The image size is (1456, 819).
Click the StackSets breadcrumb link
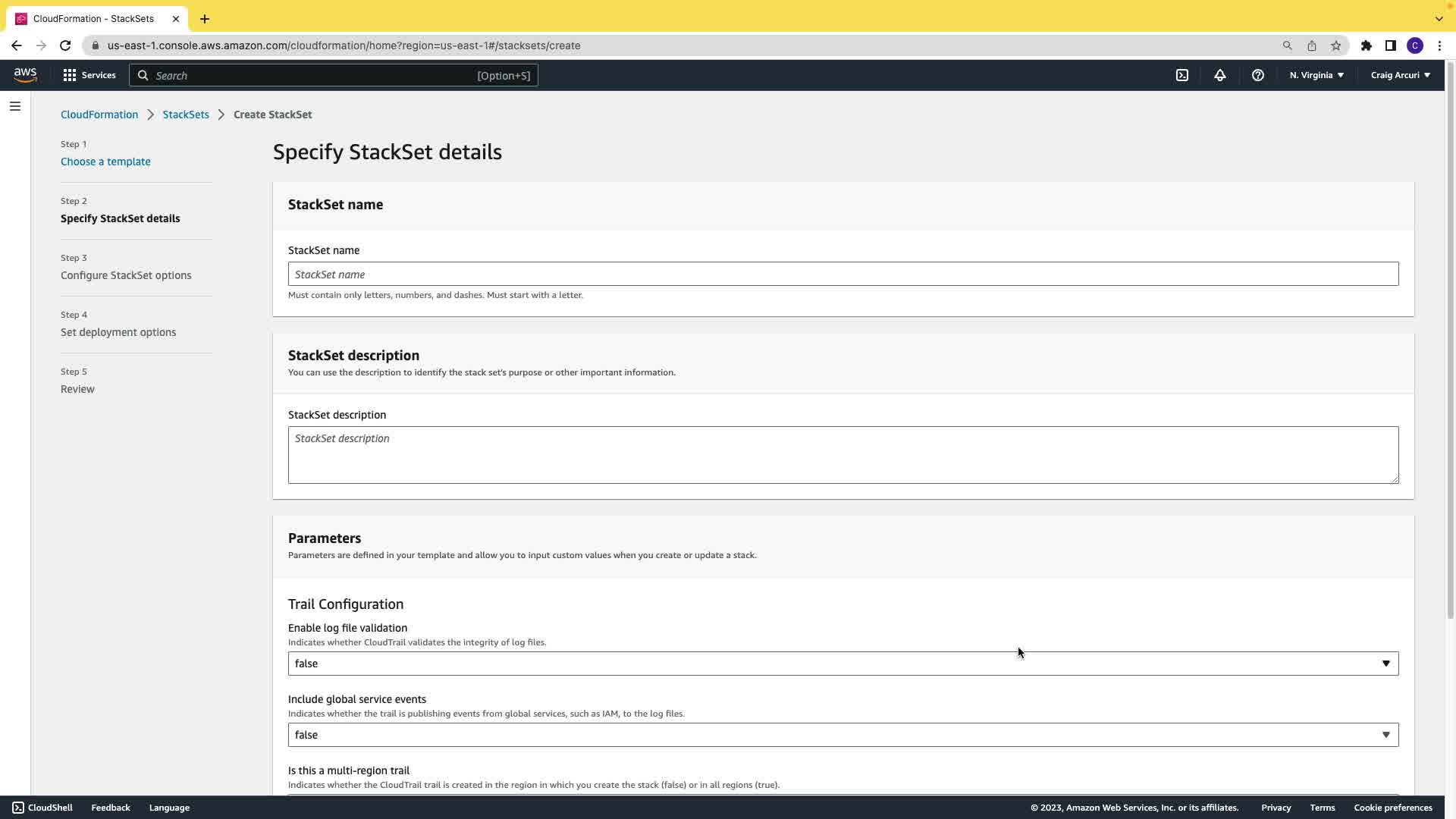pos(186,115)
